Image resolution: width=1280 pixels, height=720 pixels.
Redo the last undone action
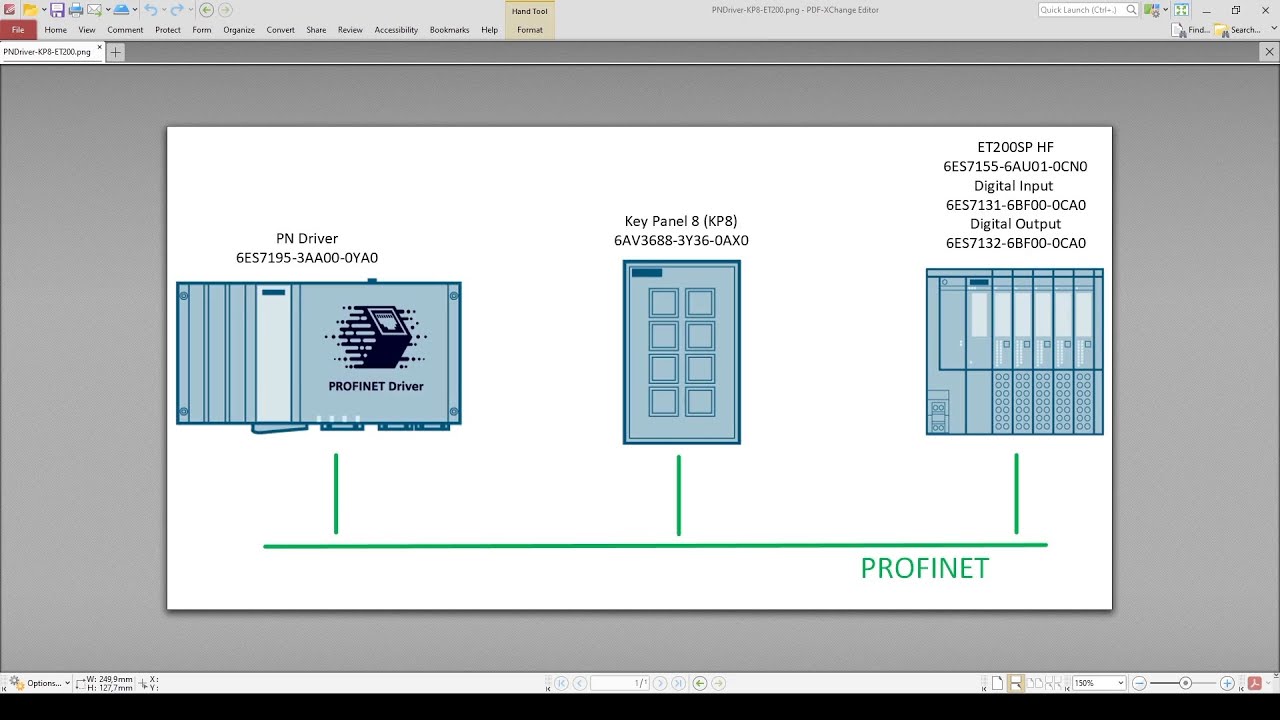click(177, 10)
